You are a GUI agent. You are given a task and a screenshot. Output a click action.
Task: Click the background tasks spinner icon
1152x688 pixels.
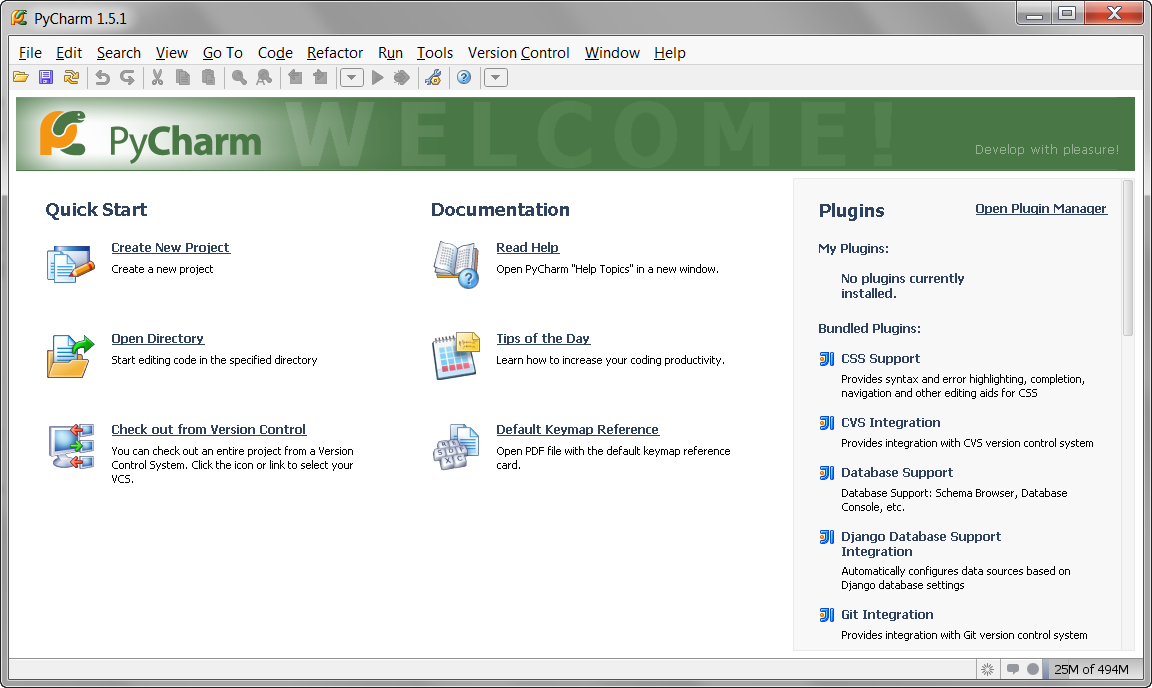pos(987,670)
